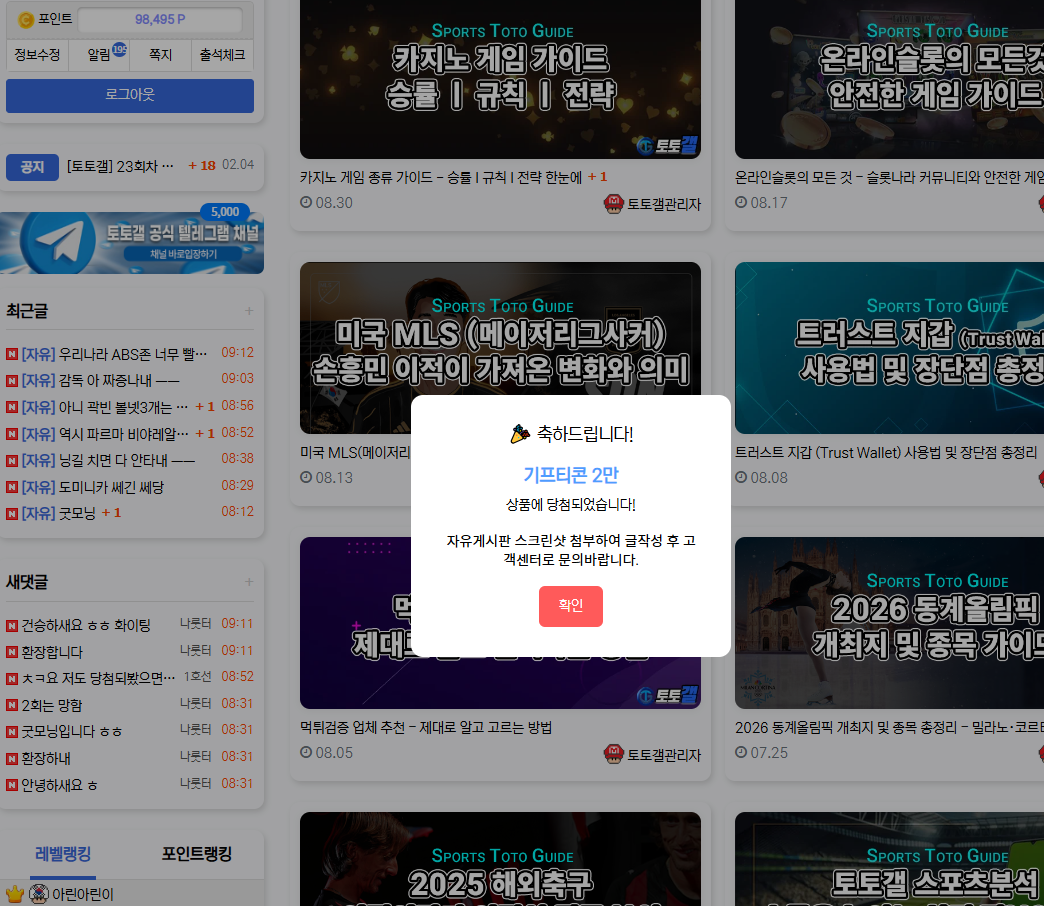Click 아린아린이 avatar badge icon
This screenshot has width=1044, height=906.
[39, 894]
